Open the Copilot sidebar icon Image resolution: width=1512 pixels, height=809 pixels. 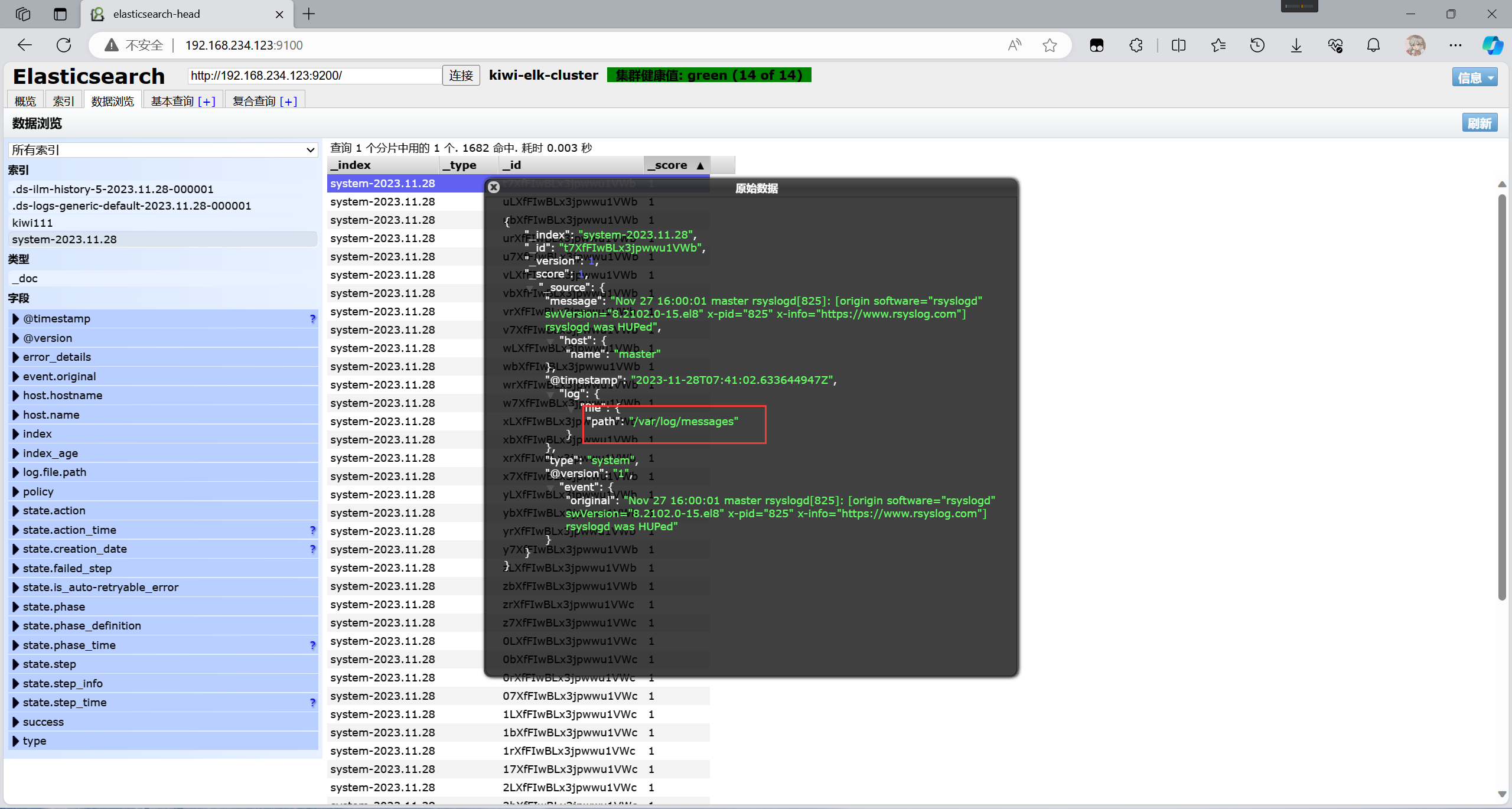click(x=1493, y=45)
